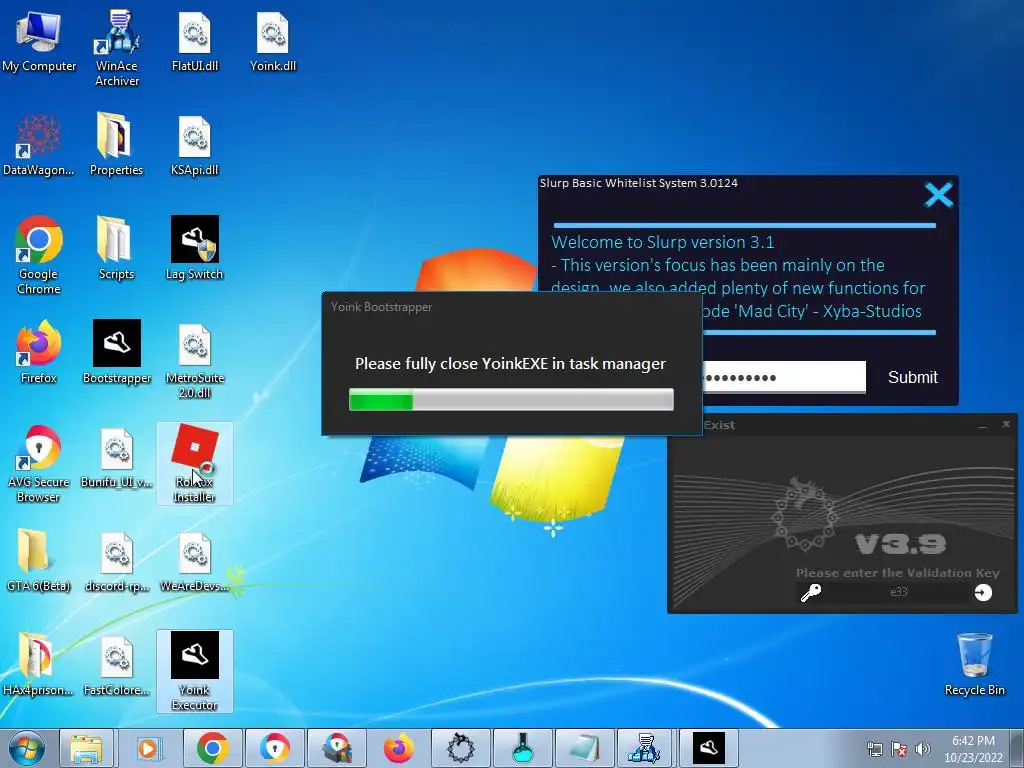
Task: Open the DataWagon shortcut icon
Action: pos(39,145)
